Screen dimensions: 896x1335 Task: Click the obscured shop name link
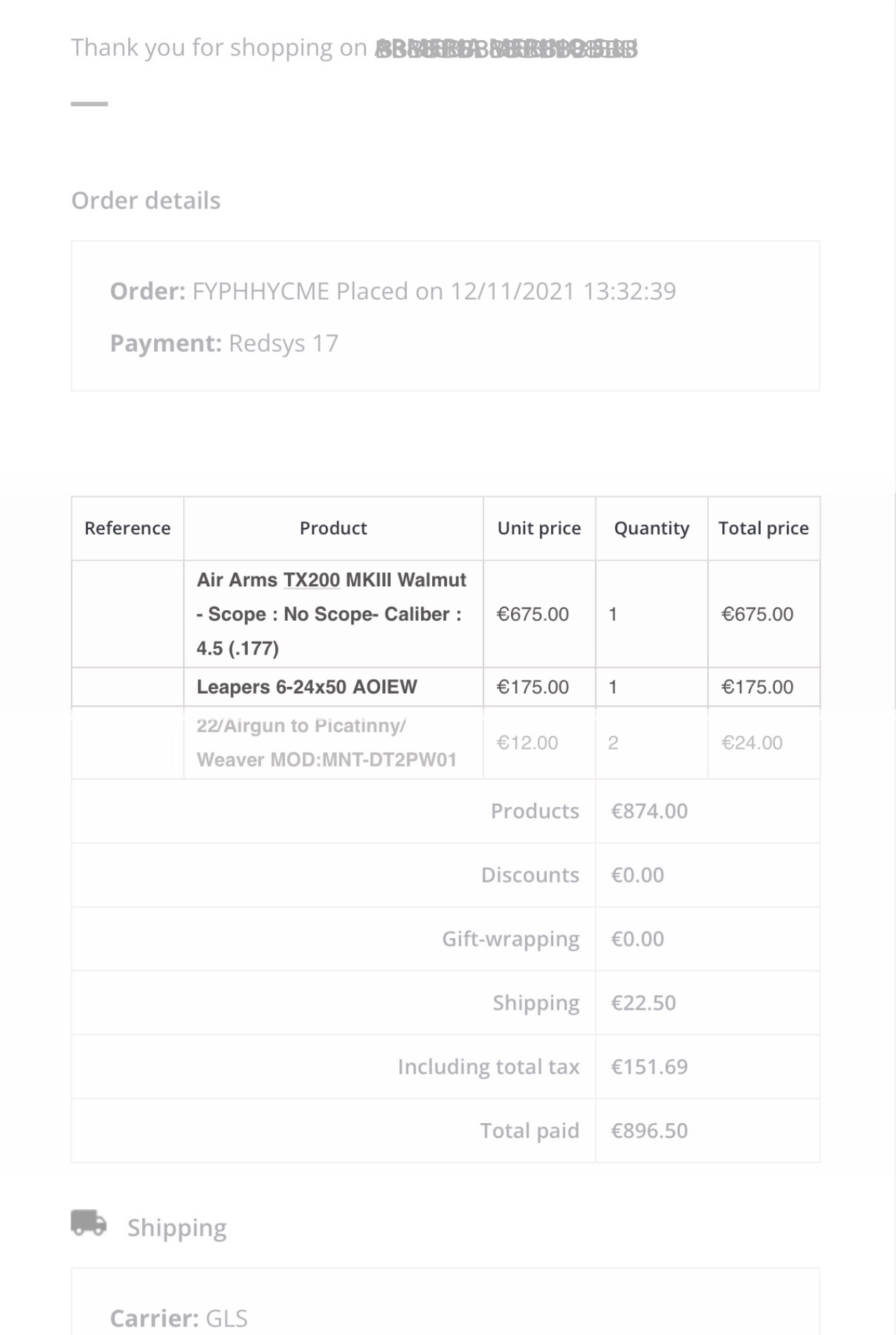tap(506, 49)
